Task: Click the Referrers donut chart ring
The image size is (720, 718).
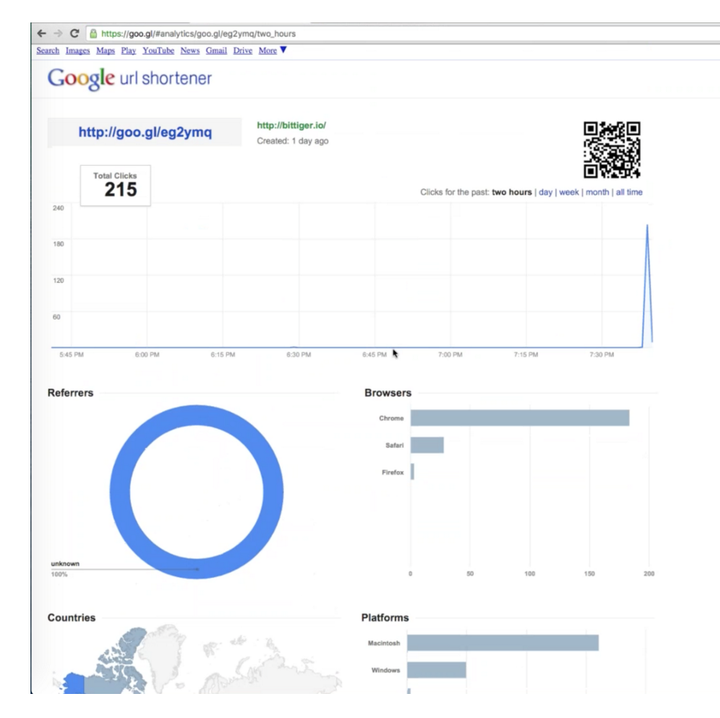Action: coord(119,492)
